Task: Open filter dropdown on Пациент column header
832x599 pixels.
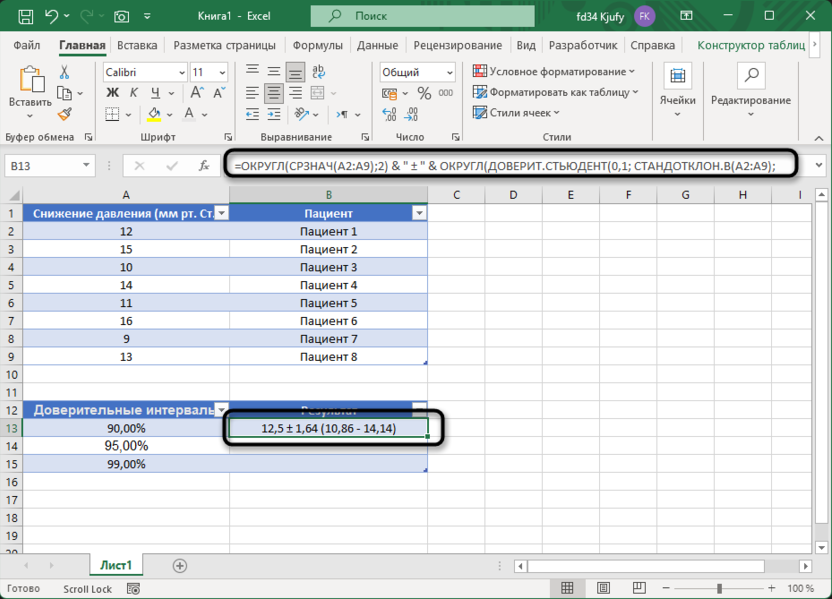Action: [419, 213]
